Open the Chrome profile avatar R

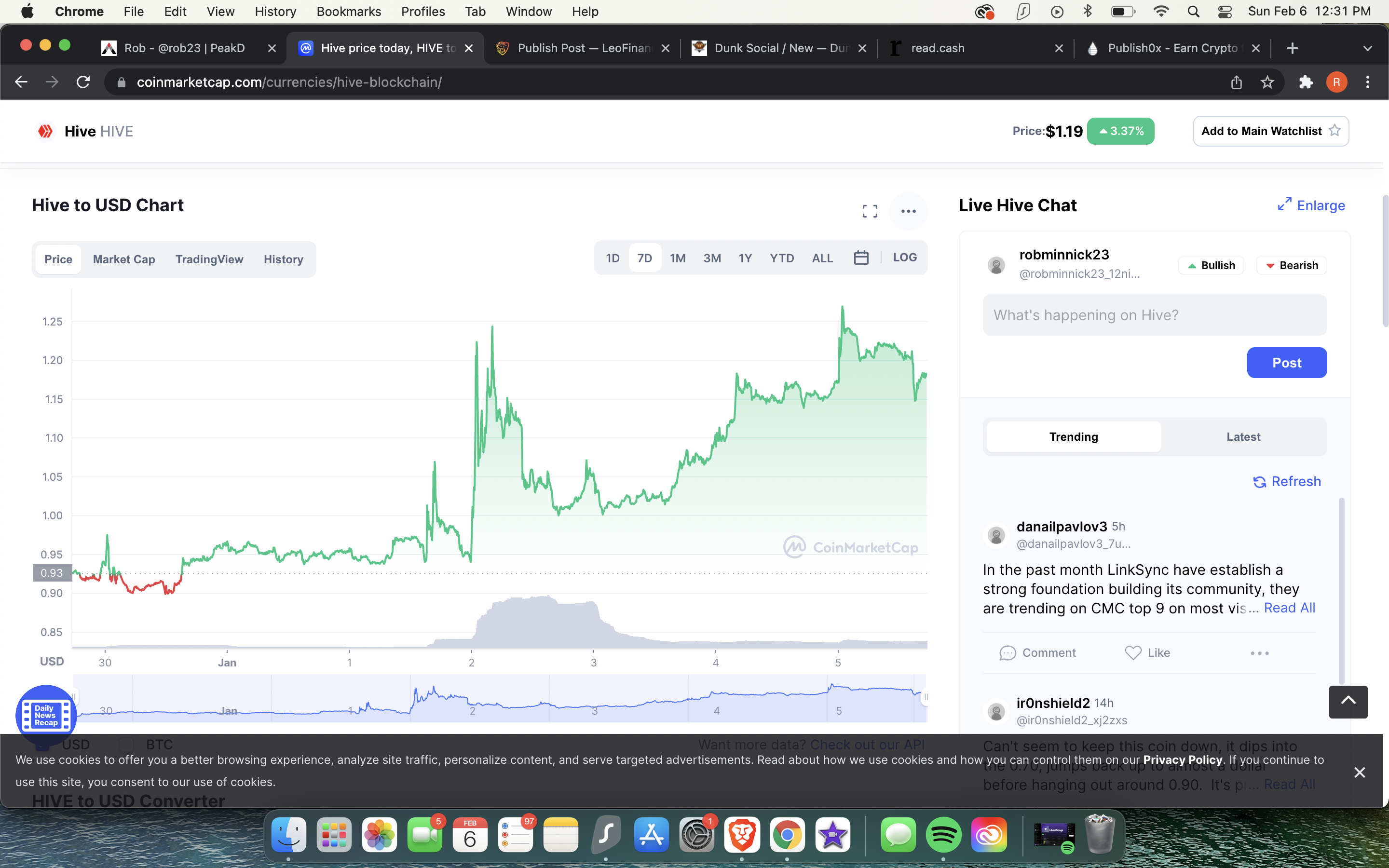pos(1336,82)
